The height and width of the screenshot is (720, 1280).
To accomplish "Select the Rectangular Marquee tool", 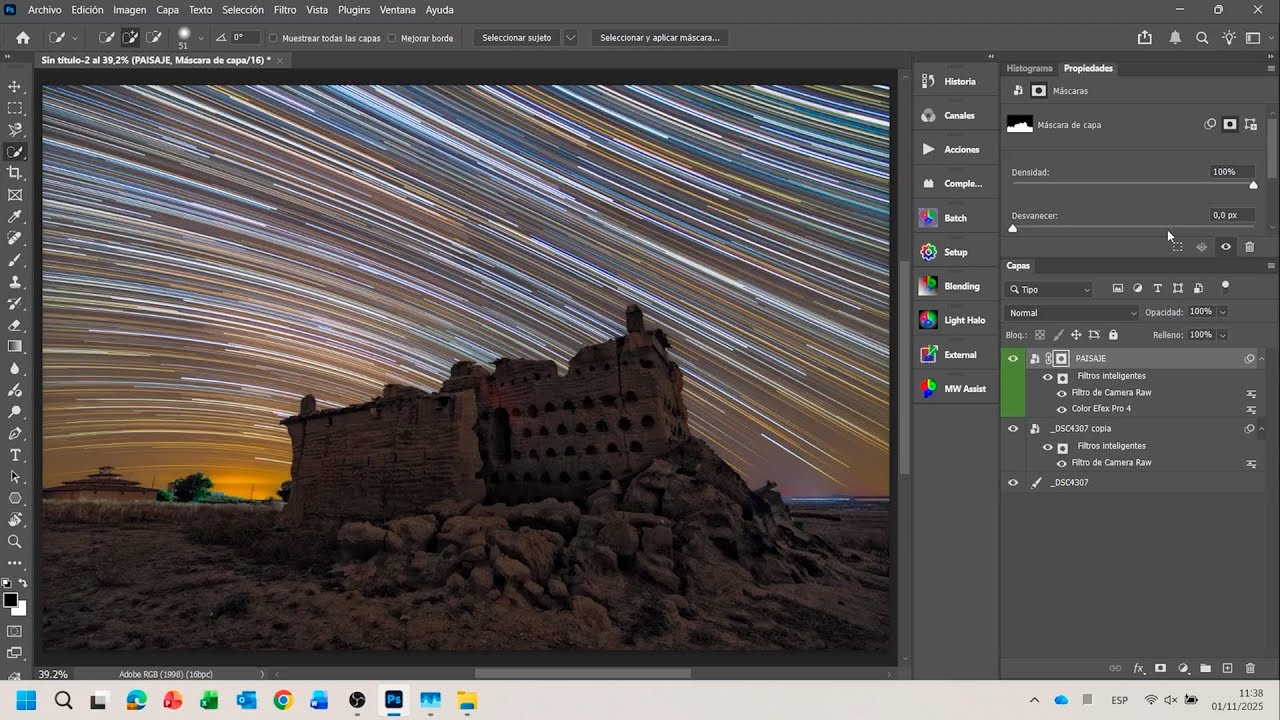I will click(15, 108).
